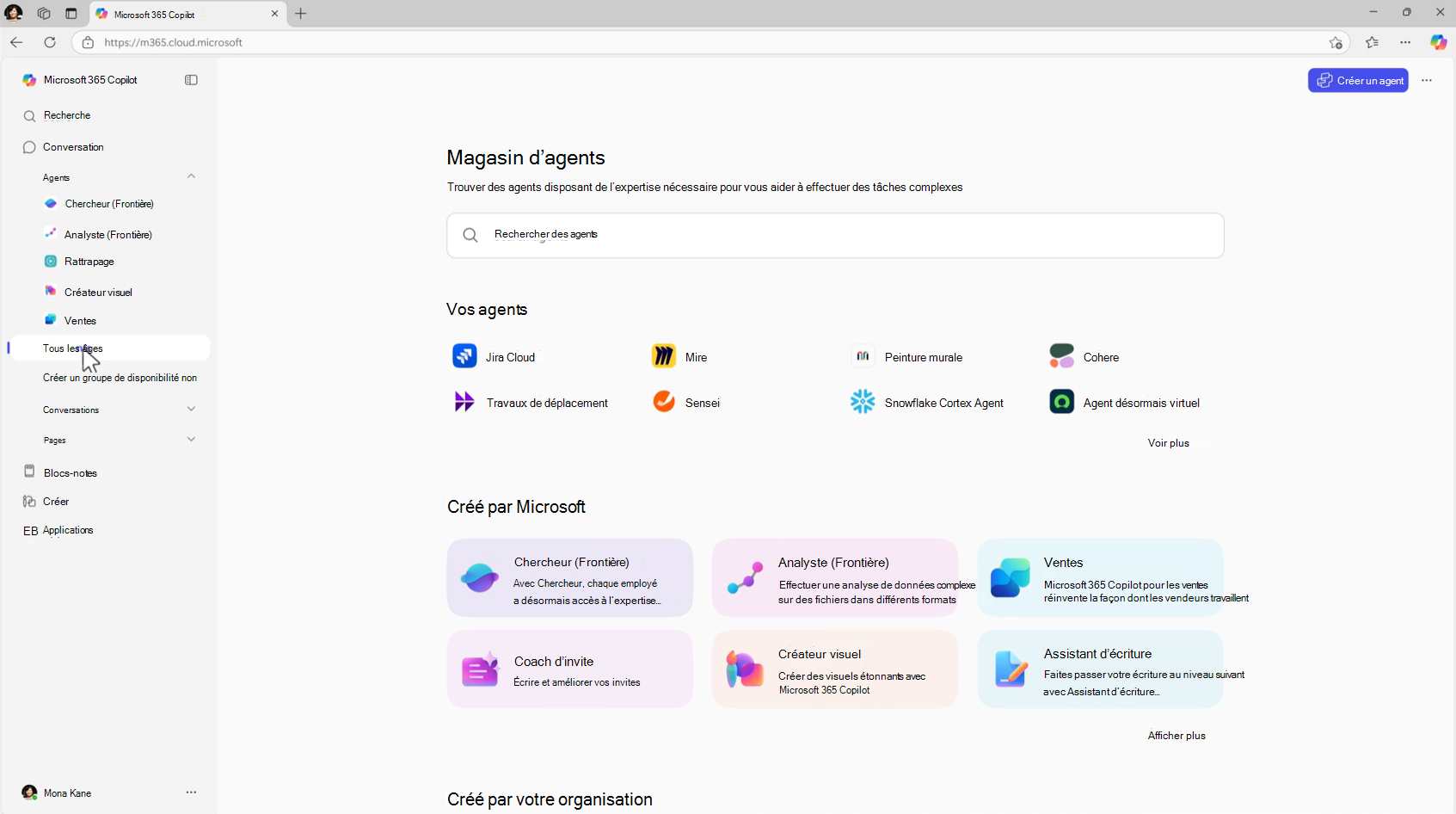Click the Conversations section label
1456x814 pixels.
71,410
